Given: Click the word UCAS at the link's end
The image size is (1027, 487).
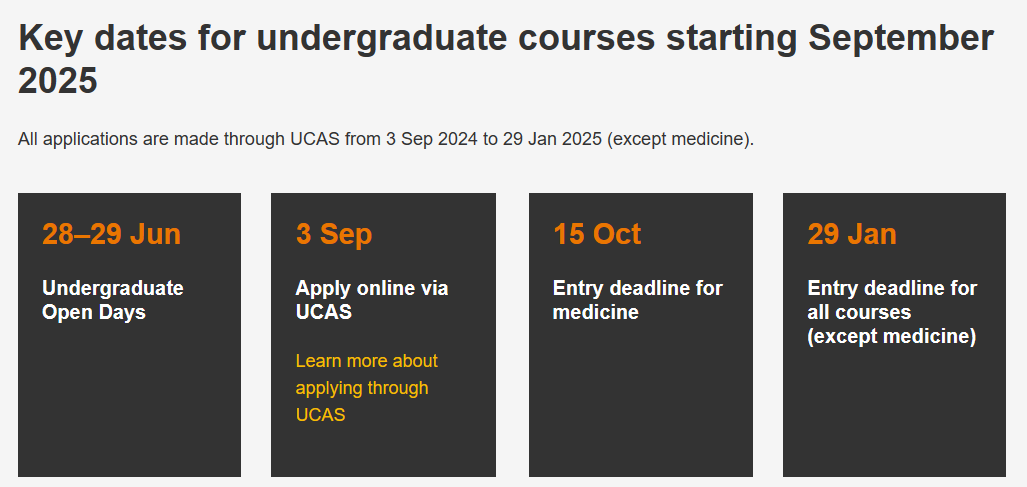Looking at the screenshot, I should pos(320,414).
